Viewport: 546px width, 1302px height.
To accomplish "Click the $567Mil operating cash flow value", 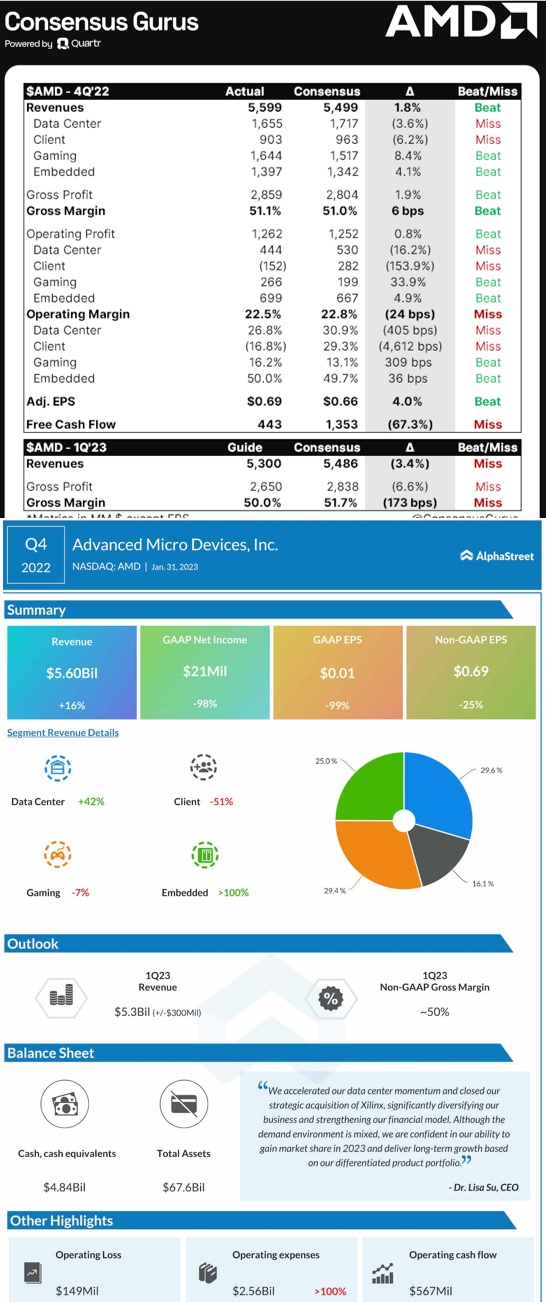I will 431,1291.
